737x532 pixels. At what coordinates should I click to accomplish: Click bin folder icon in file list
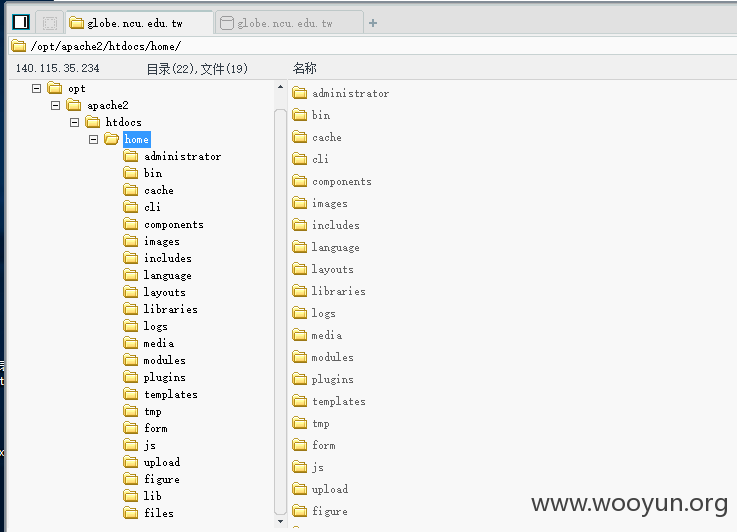click(299, 115)
